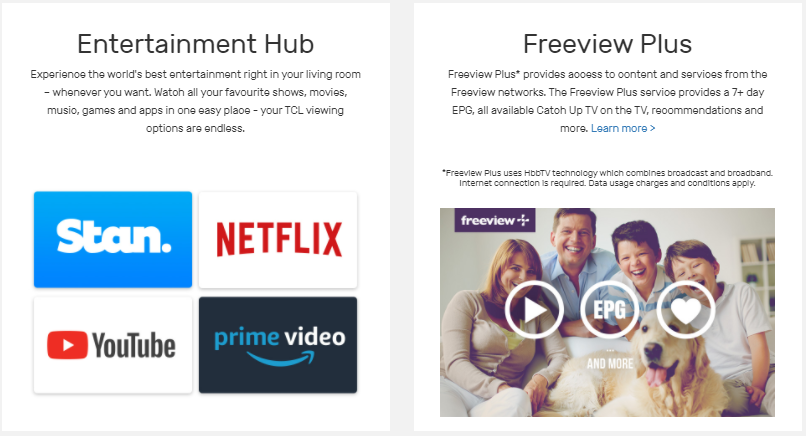806x436 pixels.
Task: Open the Stan streaming app tile
Action: tap(113, 240)
